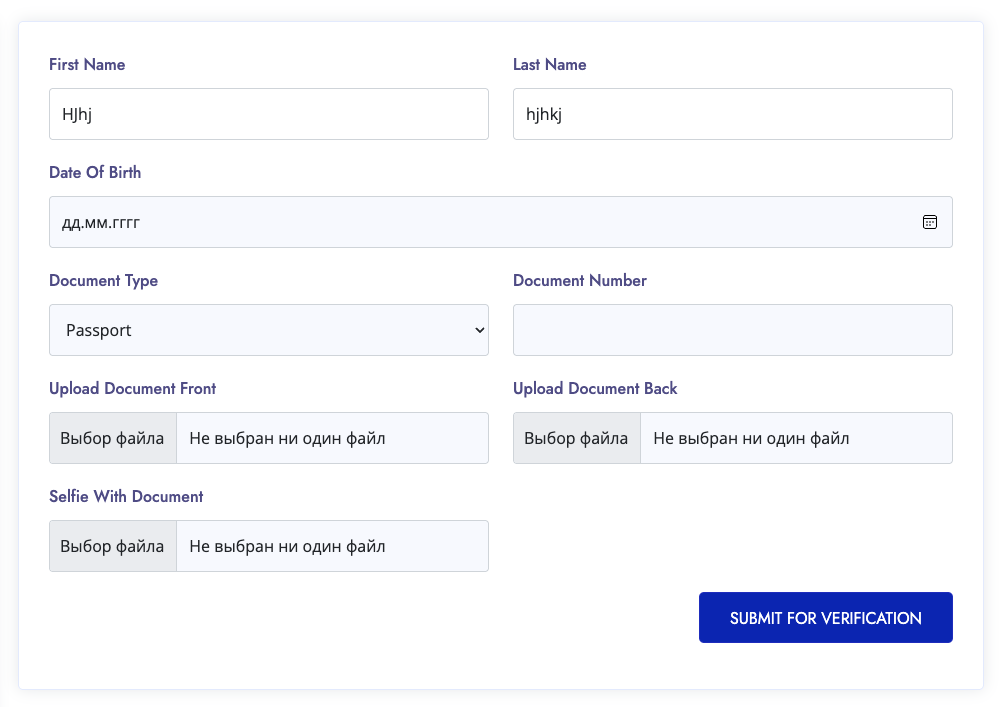Click the Selfie With Document label

pyautogui.click(x=126, y=496)
